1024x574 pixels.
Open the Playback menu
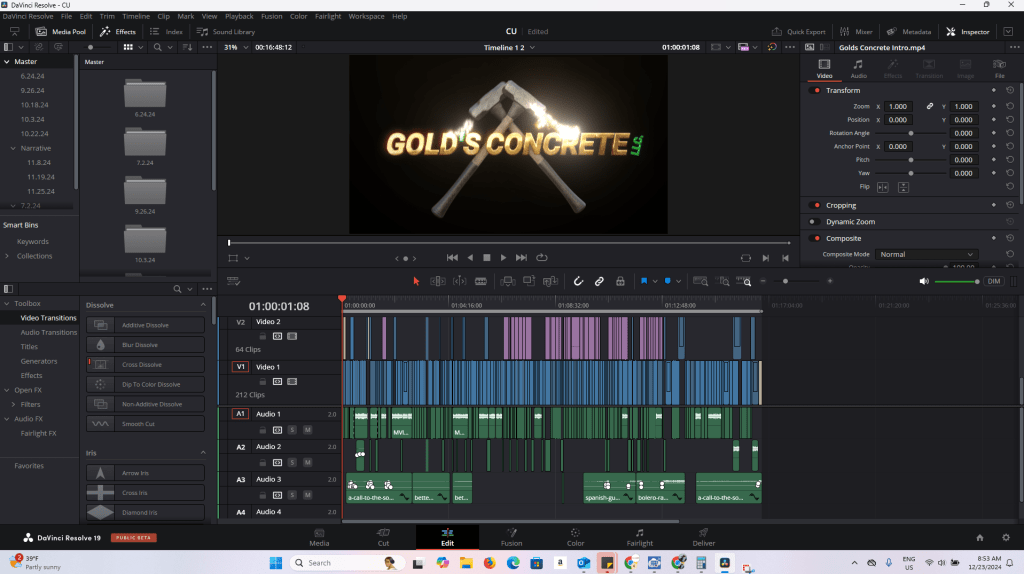[x=239, y=16]
